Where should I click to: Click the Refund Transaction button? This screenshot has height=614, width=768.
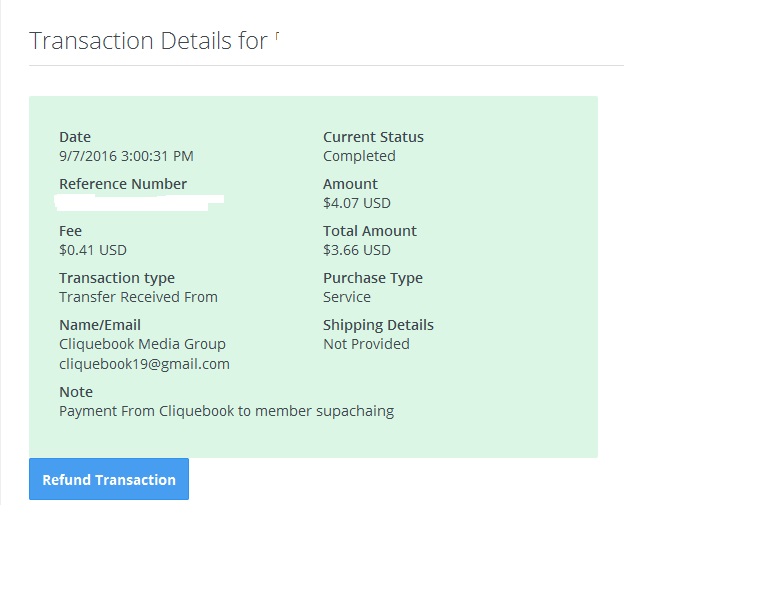coord(109,479)
